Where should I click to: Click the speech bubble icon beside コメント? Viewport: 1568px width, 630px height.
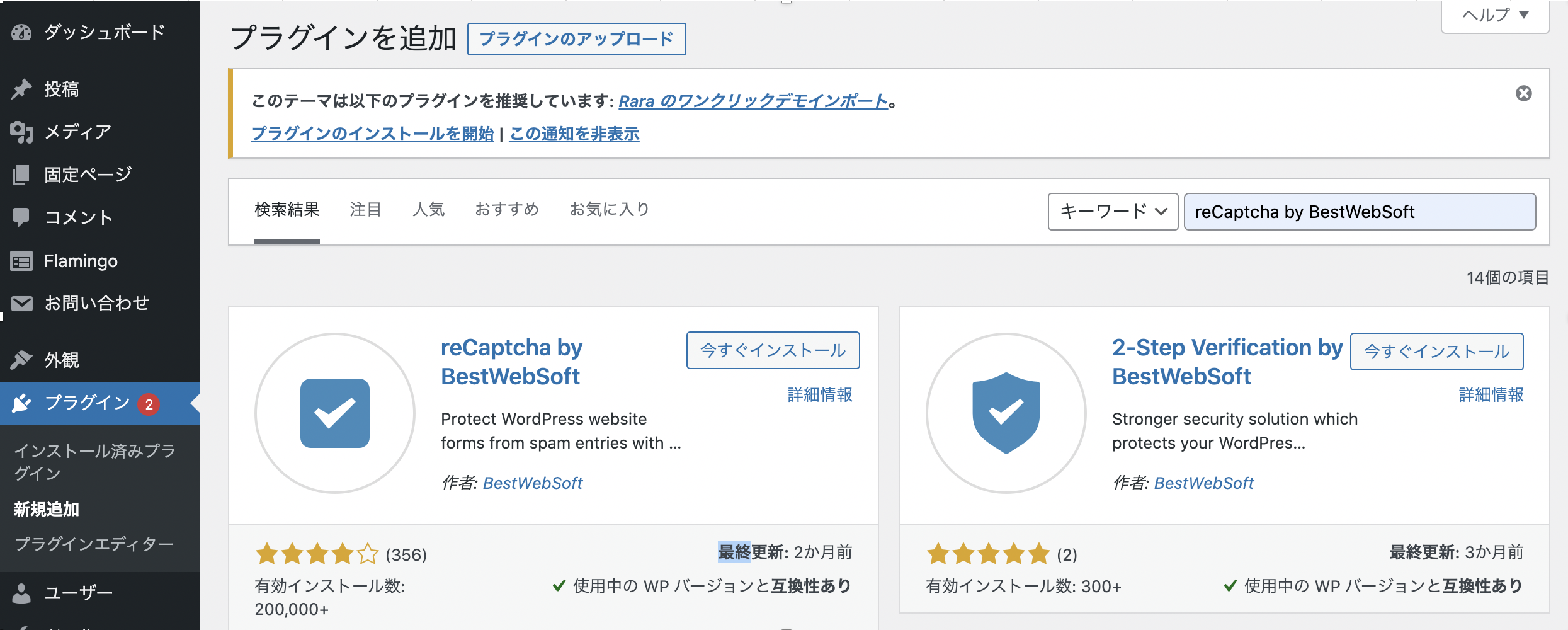point(21,217)
